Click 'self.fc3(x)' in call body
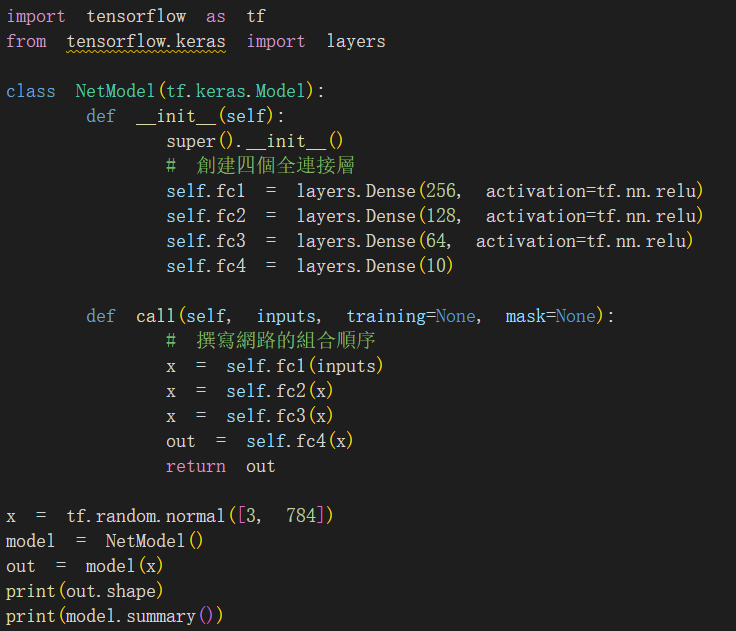 click(x=280, y=416)
